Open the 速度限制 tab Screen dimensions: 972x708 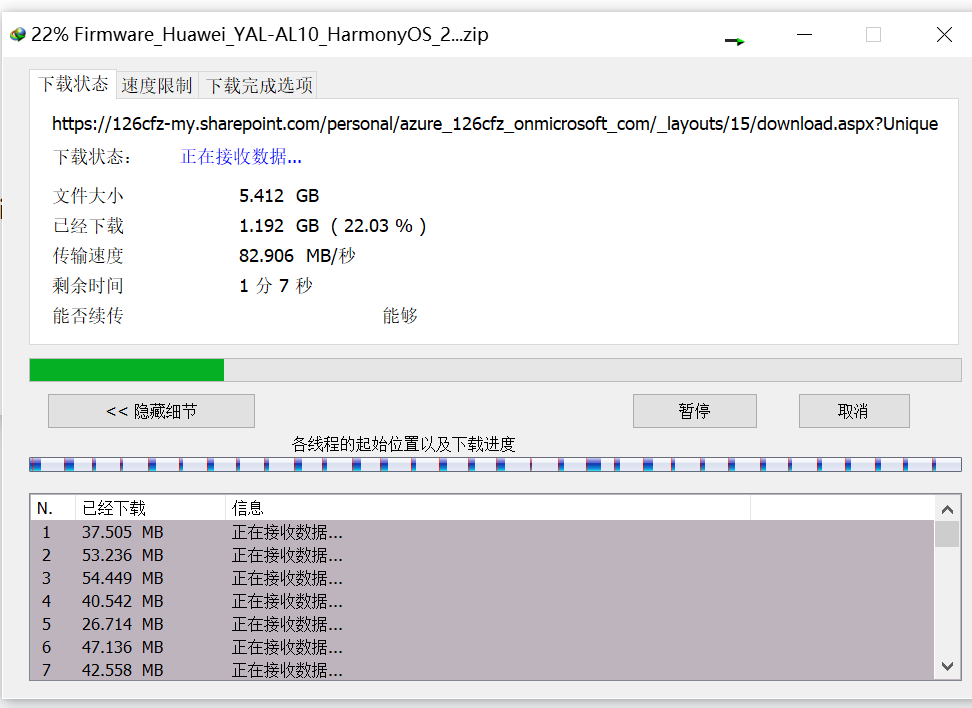pos(157,86)
